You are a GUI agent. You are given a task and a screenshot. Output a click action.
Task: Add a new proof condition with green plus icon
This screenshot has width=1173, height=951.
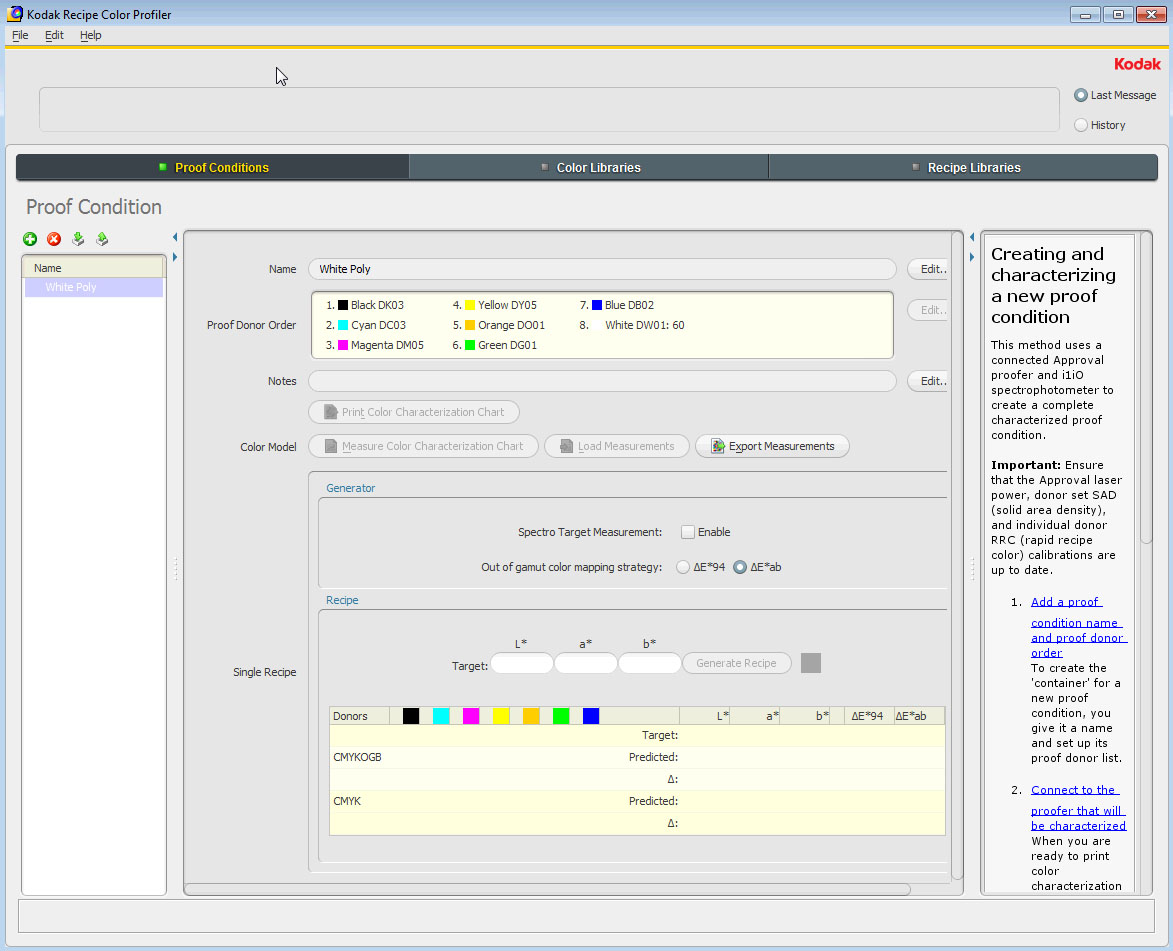(30, 239)
